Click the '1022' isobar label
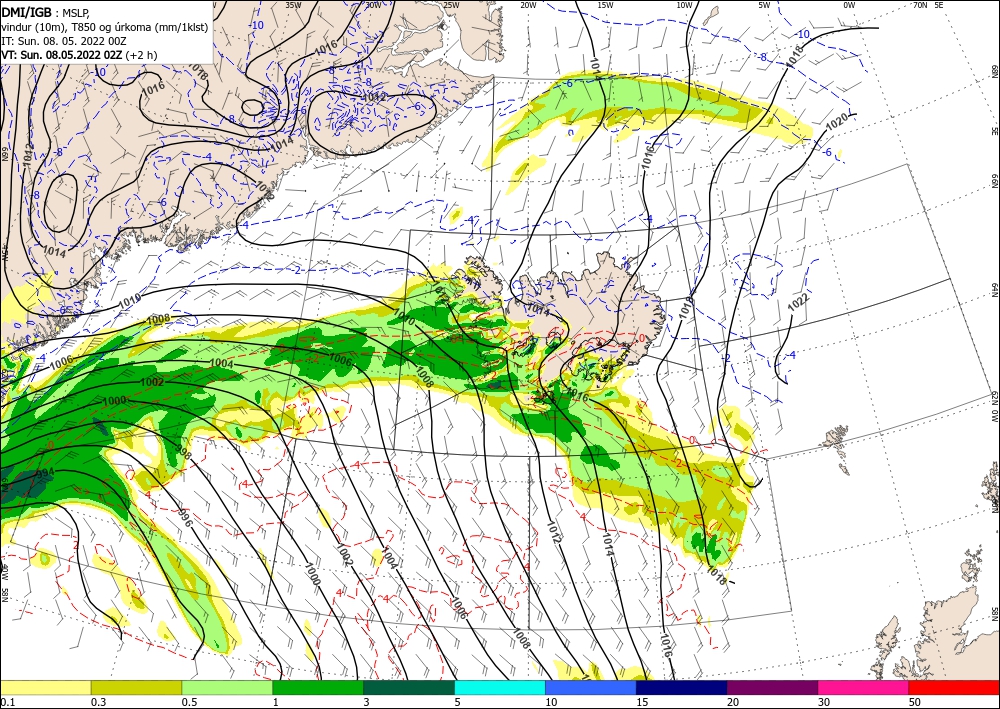 coord(798,302)
